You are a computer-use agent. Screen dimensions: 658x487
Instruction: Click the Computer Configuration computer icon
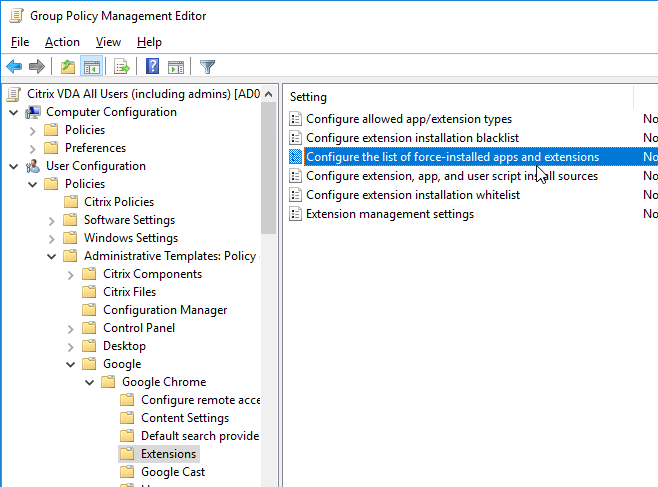(x=33, y=112)
